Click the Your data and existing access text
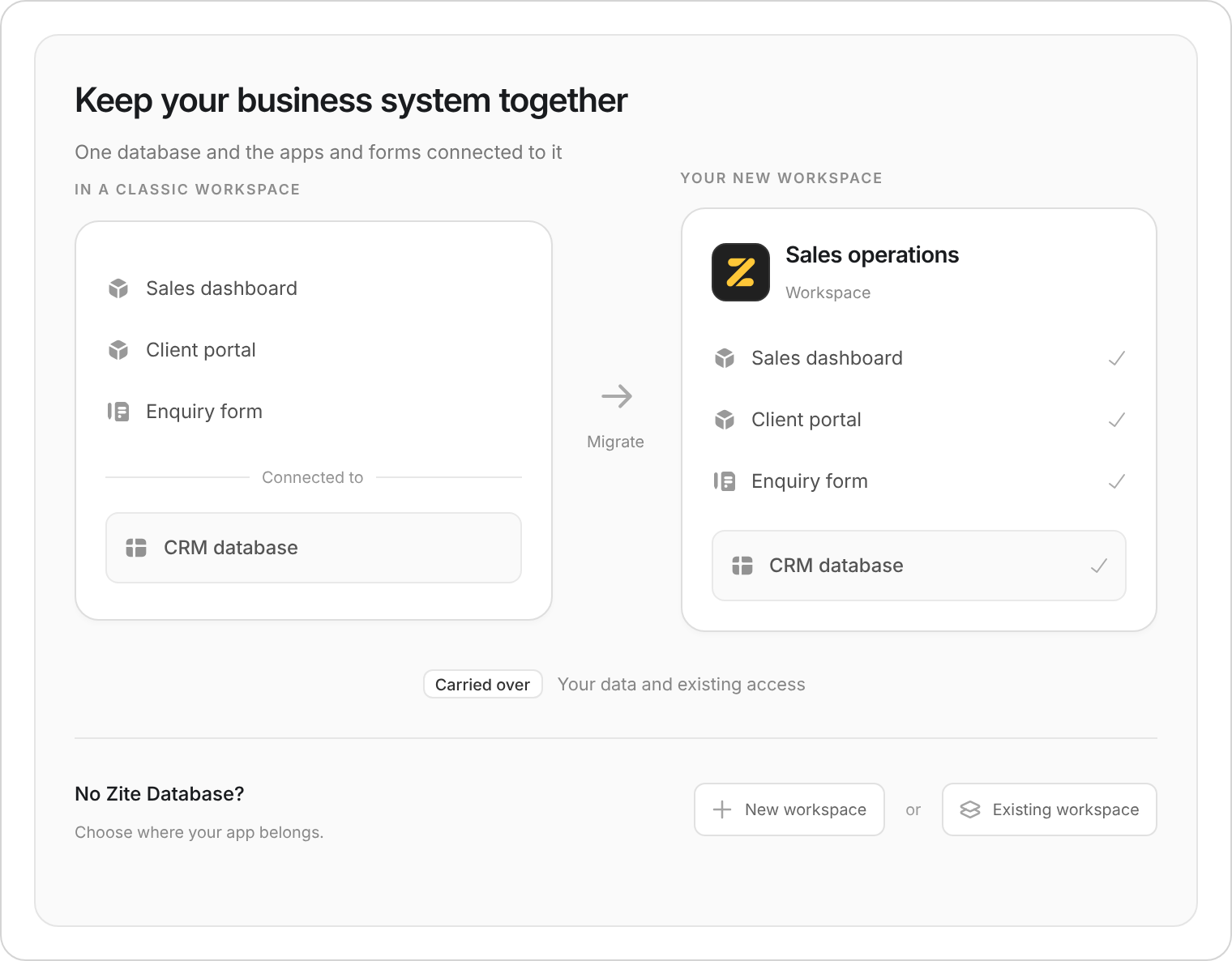The image size is (1232, 961). (682, 685)
